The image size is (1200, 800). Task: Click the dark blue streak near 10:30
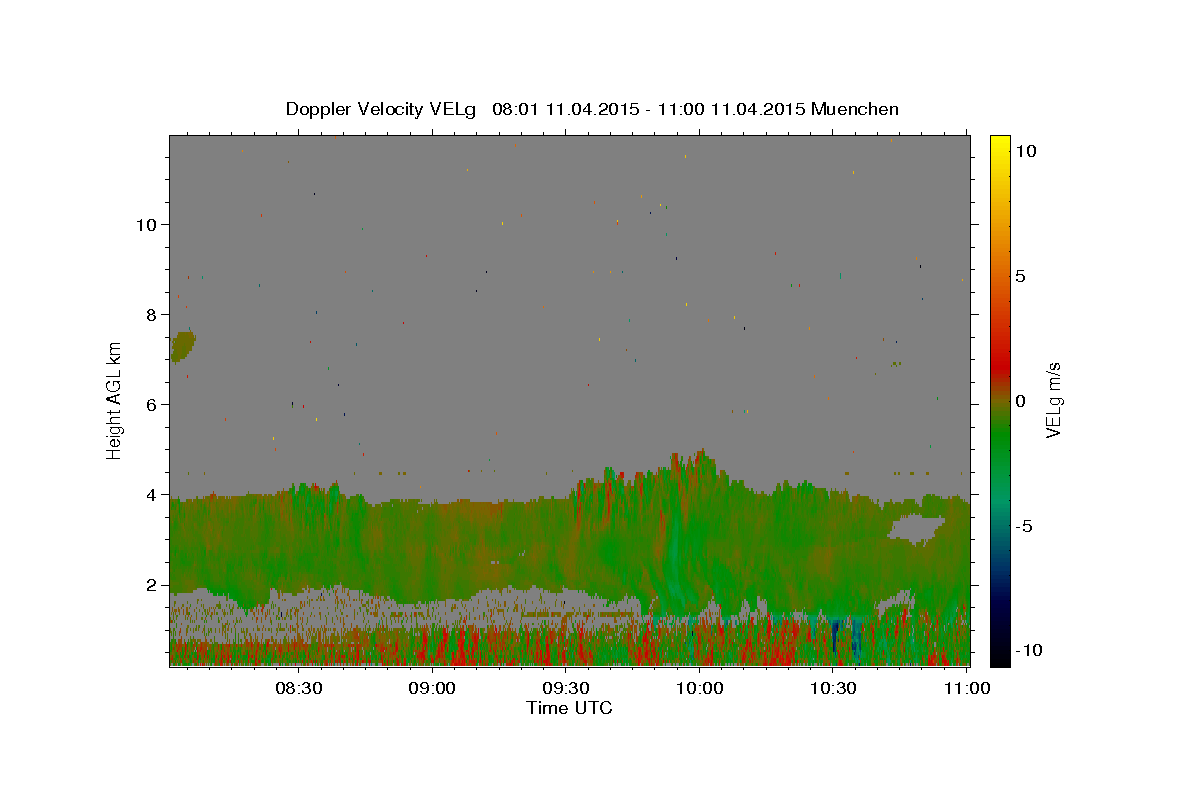tap(836, 637)
